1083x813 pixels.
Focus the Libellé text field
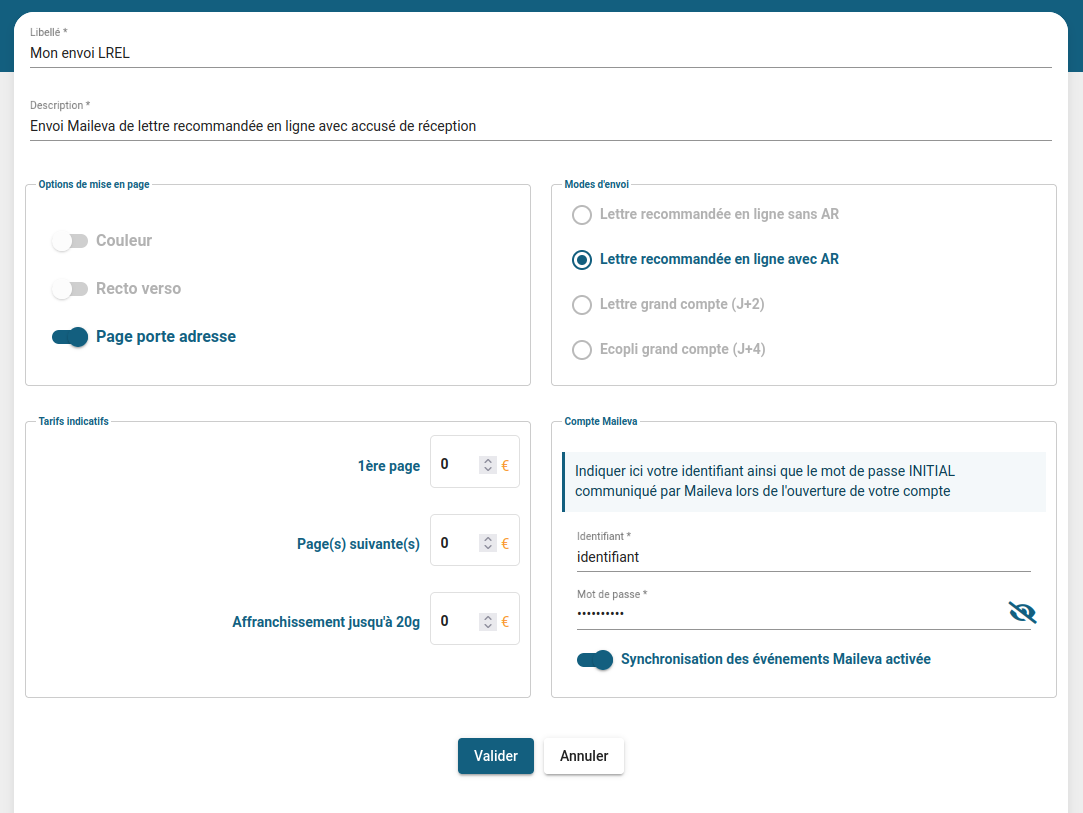(x=540, y=54)
